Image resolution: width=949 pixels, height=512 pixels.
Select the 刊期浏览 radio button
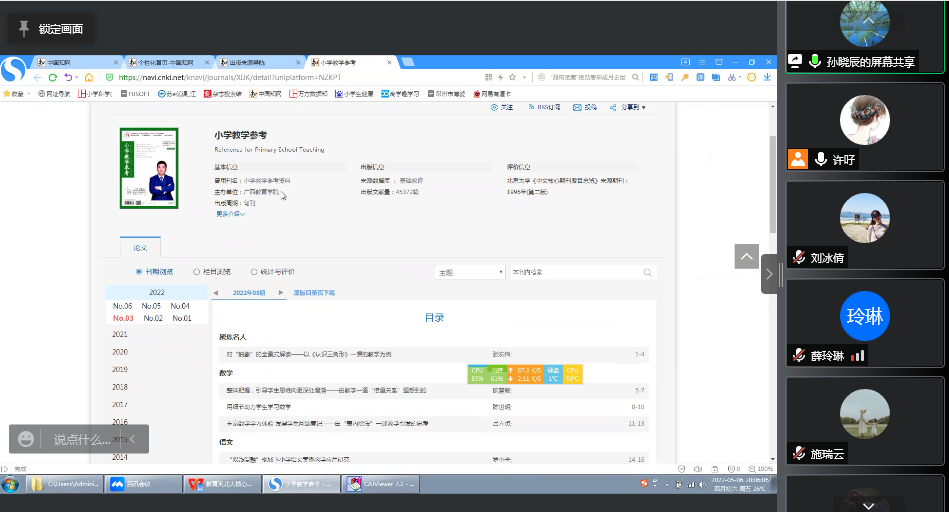(139, 271)
